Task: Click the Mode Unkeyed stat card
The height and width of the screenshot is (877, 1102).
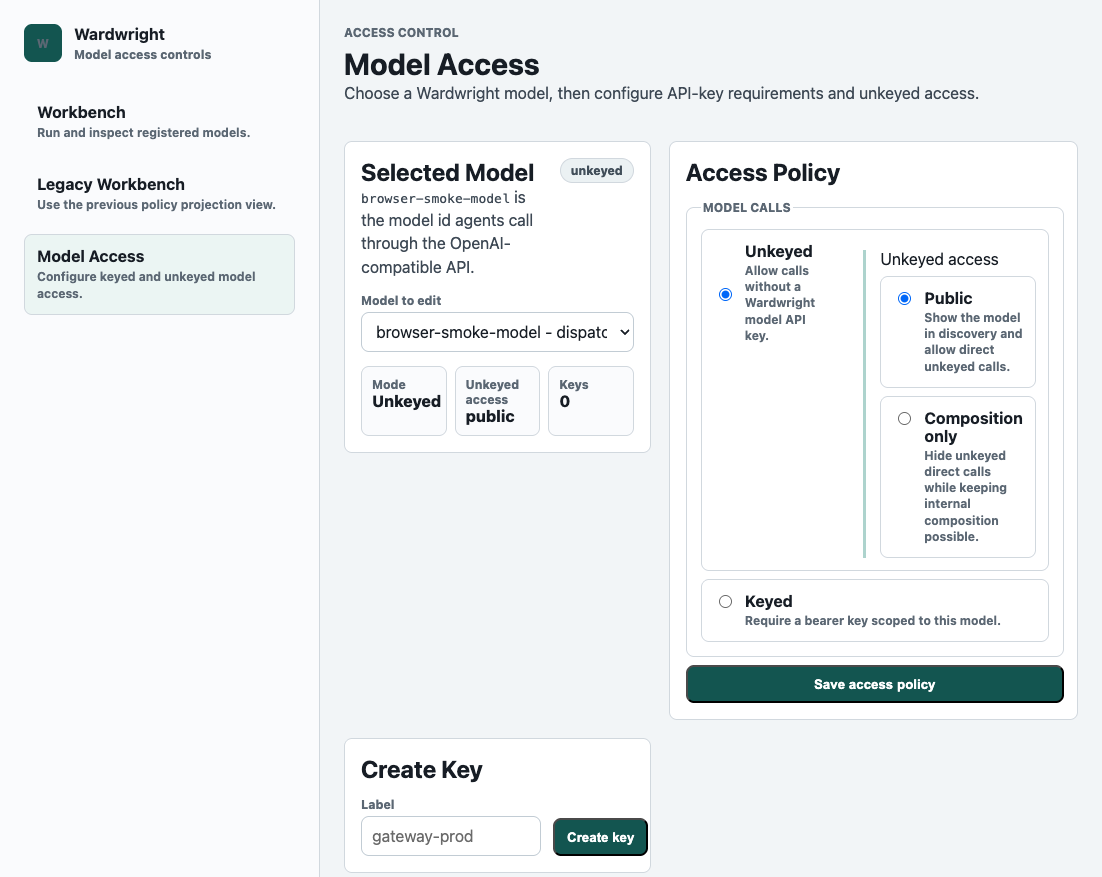Action: pos(403,401)
